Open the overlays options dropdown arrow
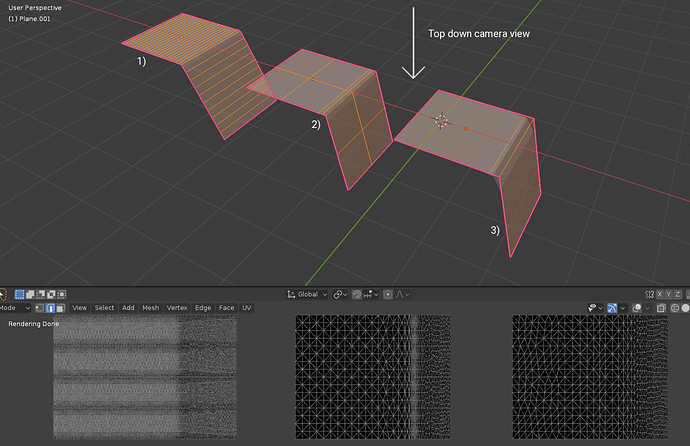This screenshot has width=690, height=446. (647, 308)
